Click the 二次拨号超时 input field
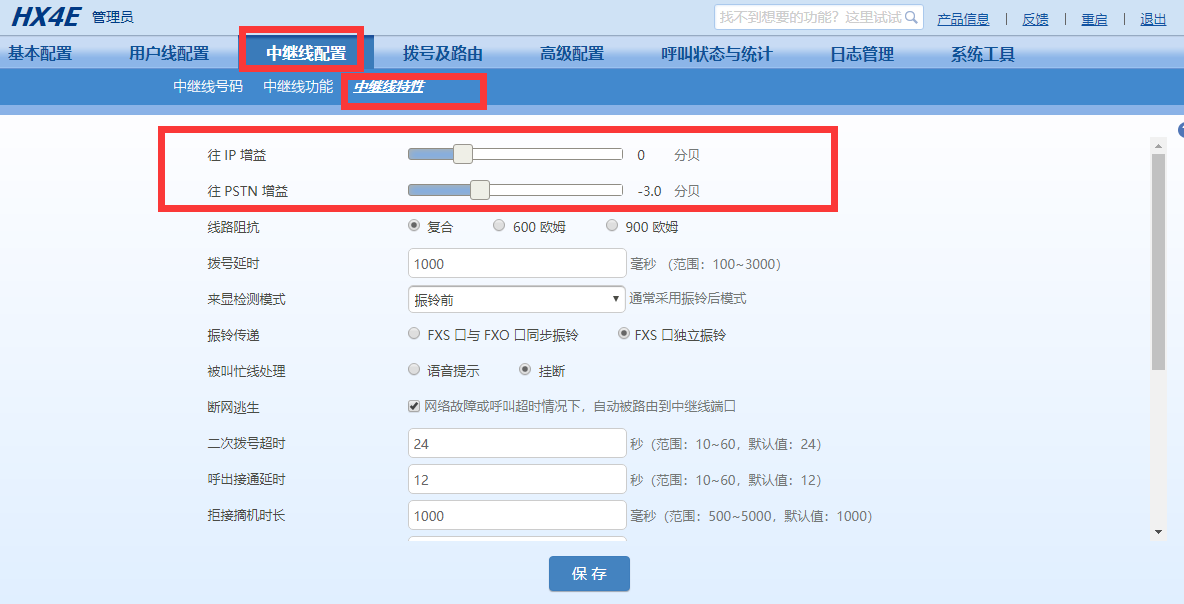This screenshot has width=1184, height=604. [516, 443]
